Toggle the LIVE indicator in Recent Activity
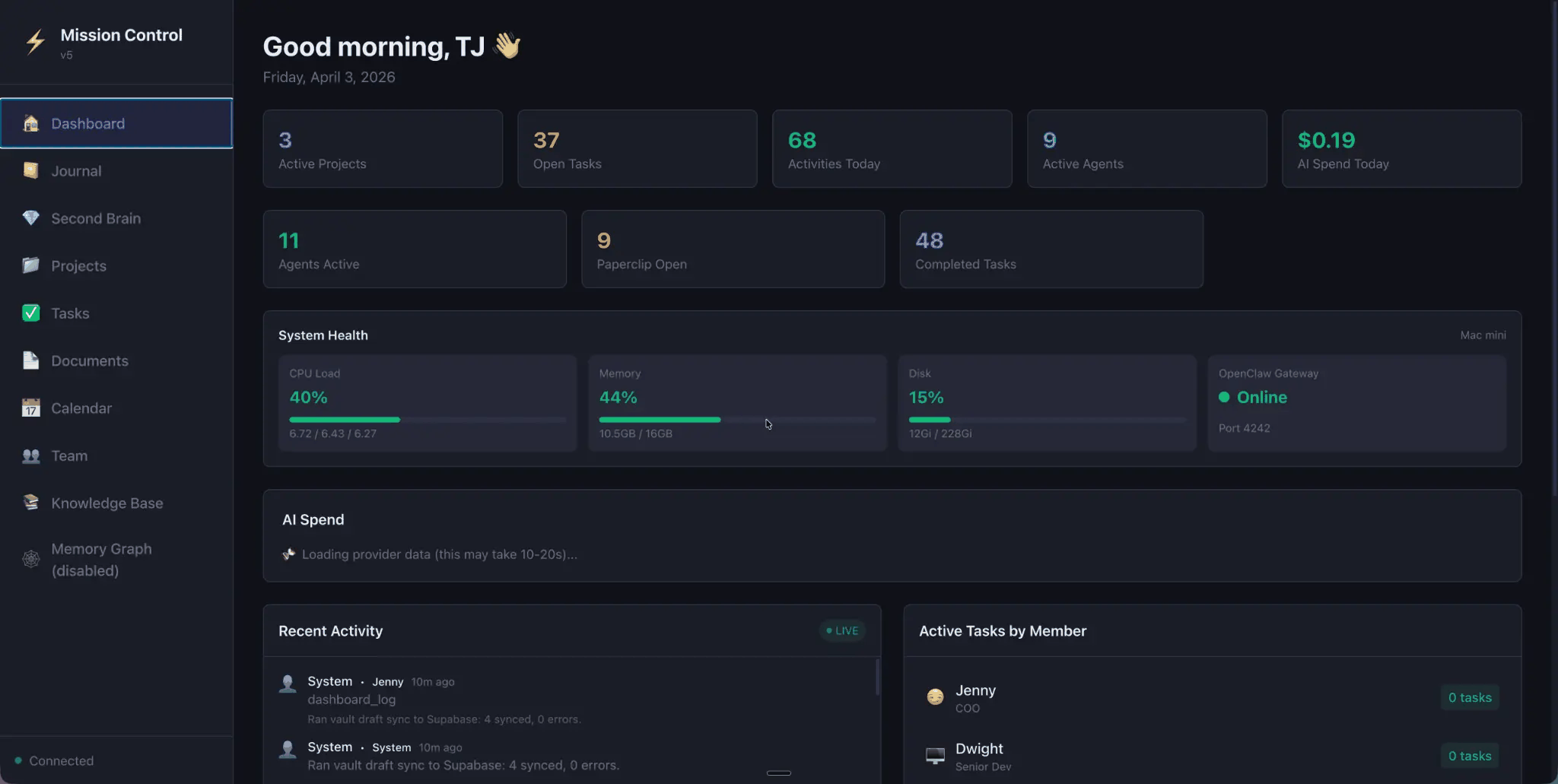 (842, 630)
